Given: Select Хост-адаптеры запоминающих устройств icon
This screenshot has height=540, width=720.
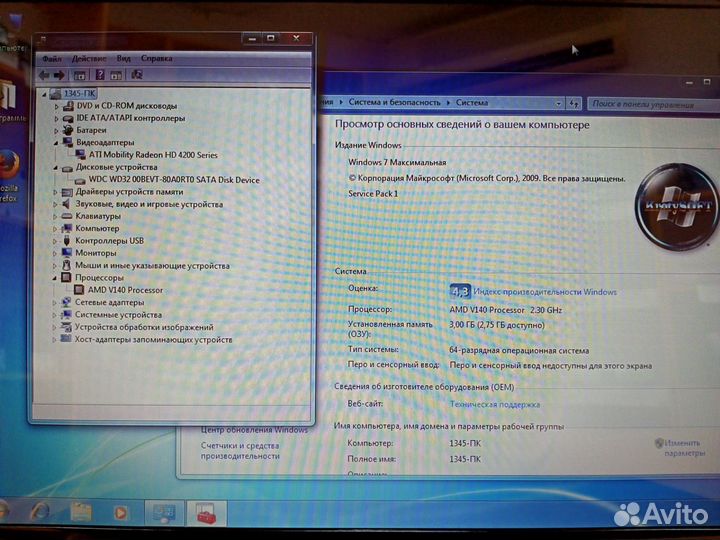Looking at the screenshot, I should [x=66, y=339].
